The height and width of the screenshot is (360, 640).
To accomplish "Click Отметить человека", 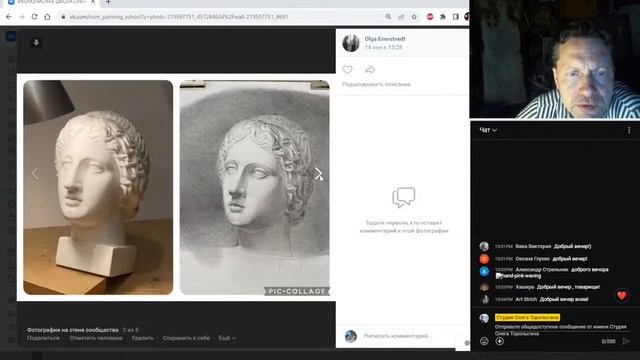I will click(x=96, y=338).
